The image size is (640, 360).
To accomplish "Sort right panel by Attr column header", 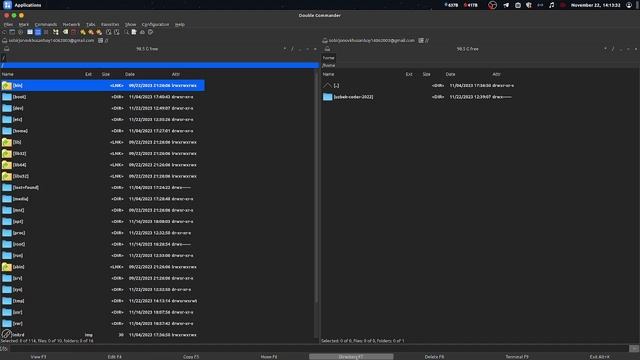I will pos(496,74).
